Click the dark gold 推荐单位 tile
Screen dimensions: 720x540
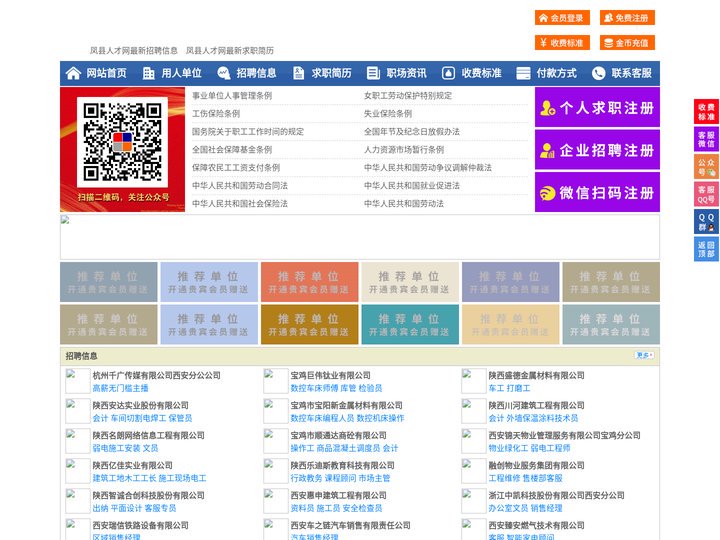click(309, 324)
